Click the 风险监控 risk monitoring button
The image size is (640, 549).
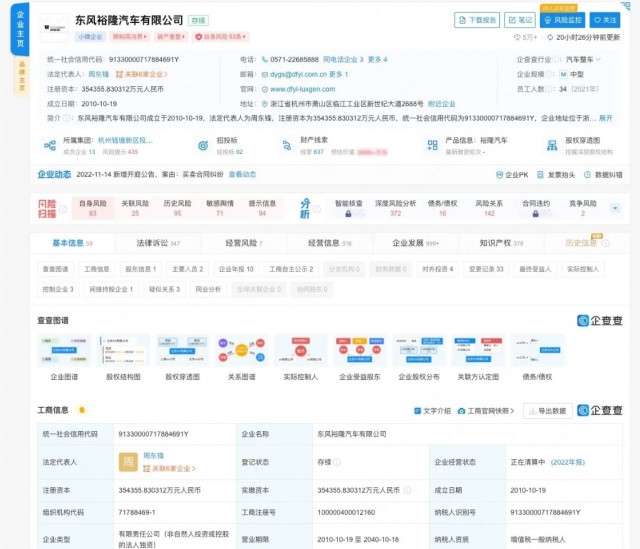(x=562, y=20)
